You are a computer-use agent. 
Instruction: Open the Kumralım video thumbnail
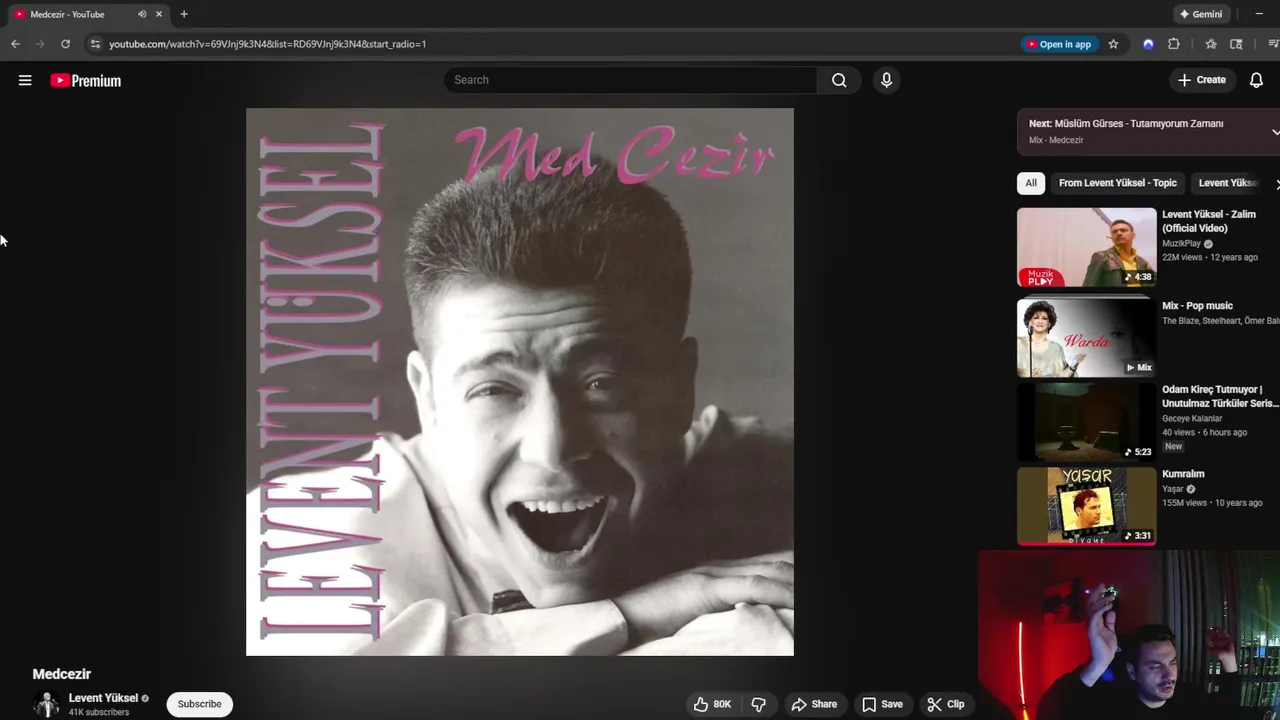1086,506
